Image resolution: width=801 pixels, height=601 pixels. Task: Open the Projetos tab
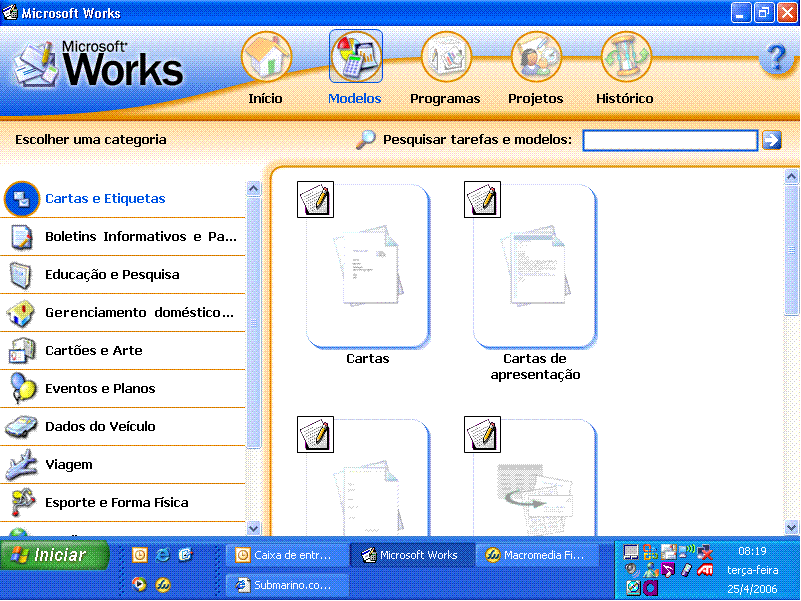coord(535,68)
